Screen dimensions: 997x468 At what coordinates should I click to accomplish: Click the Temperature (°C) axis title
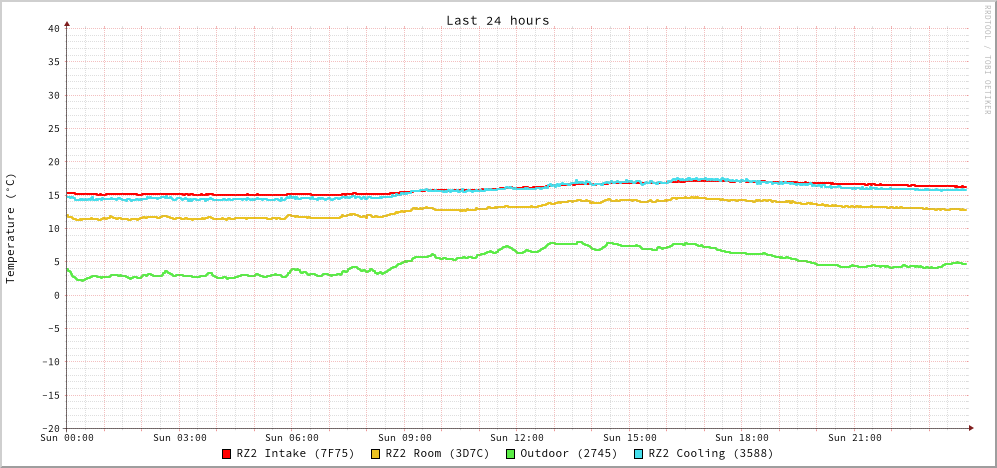11,228
